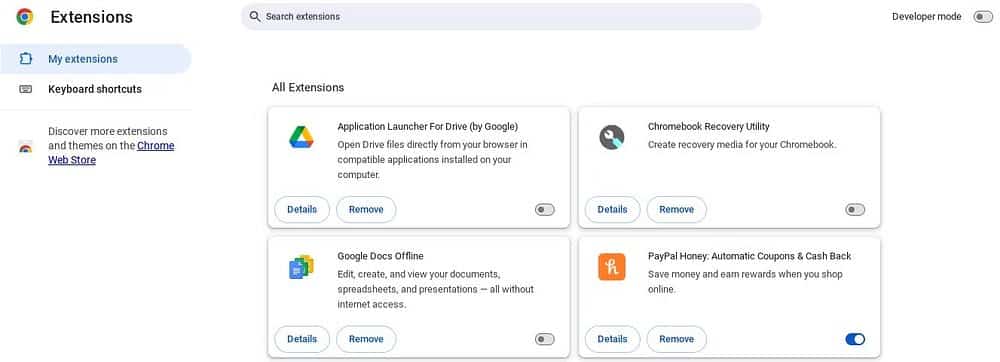The width and height of the screenshot is (1000, 362).
Task: Click the Google Docs Offline icon
Action: click(x=301, y=266)
